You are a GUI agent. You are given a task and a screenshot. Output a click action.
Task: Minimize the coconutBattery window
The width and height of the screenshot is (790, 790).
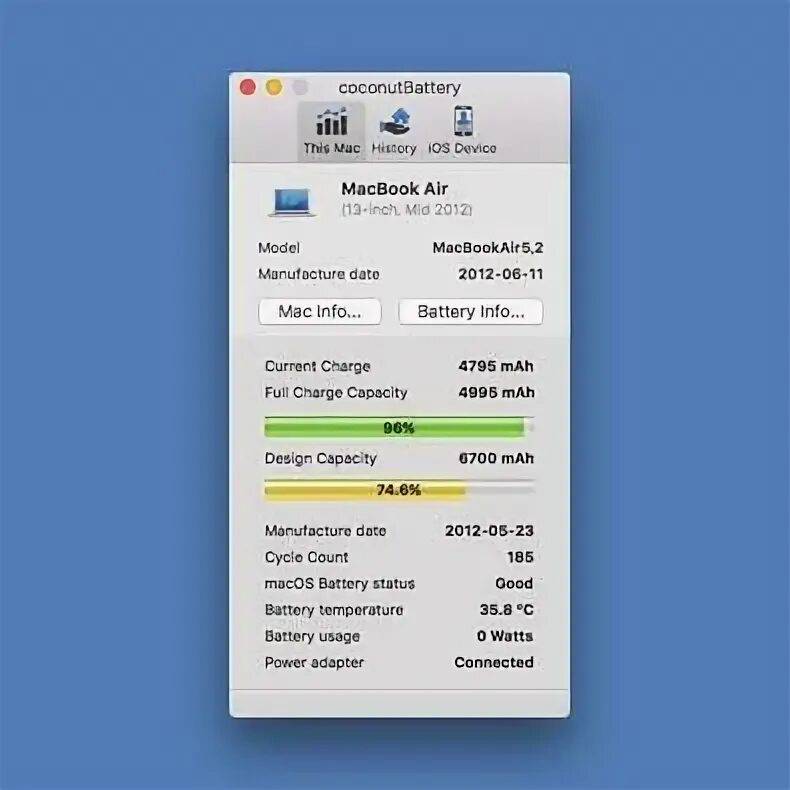tap(274, 87)
